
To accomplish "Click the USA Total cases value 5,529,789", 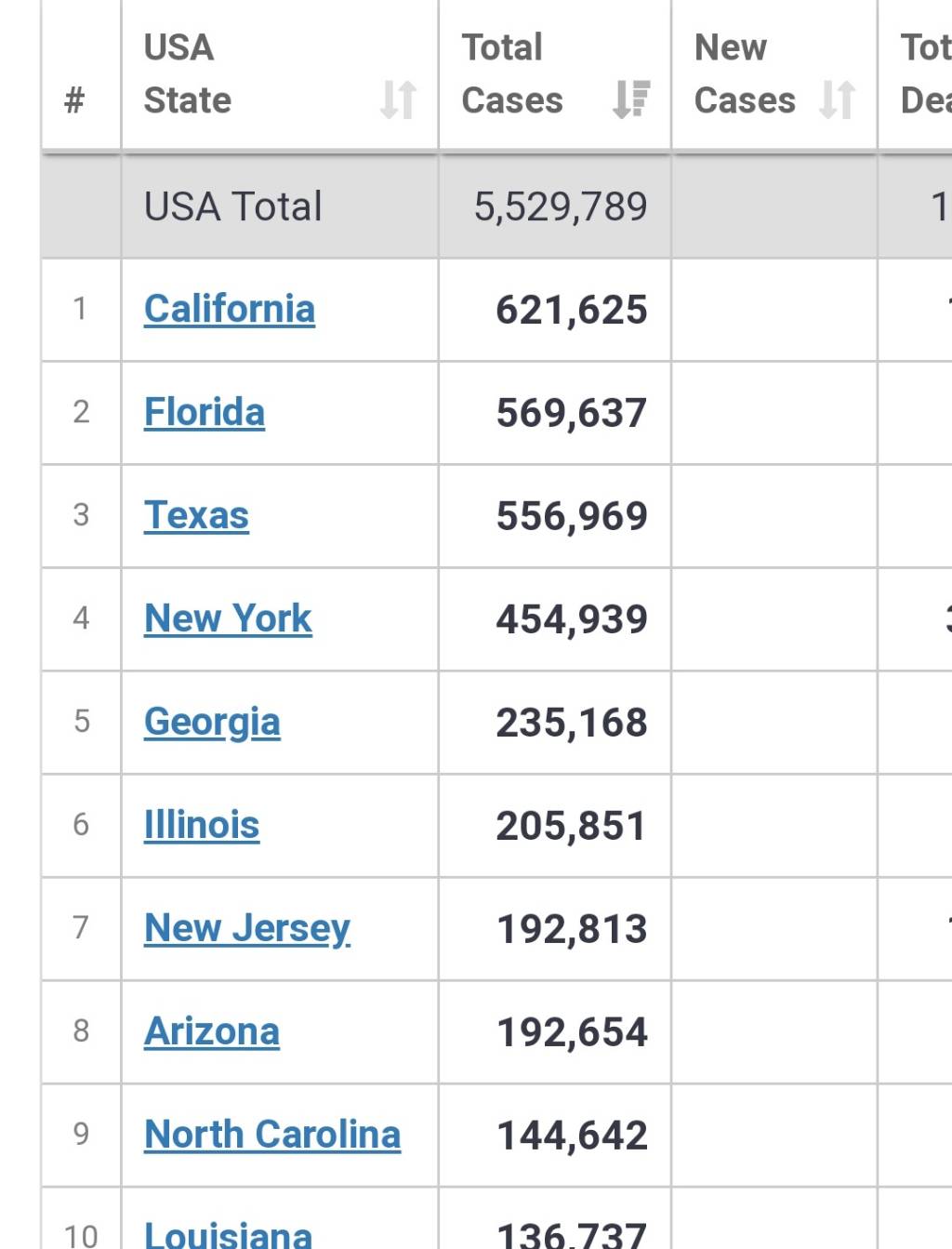I will pos(560,206).
